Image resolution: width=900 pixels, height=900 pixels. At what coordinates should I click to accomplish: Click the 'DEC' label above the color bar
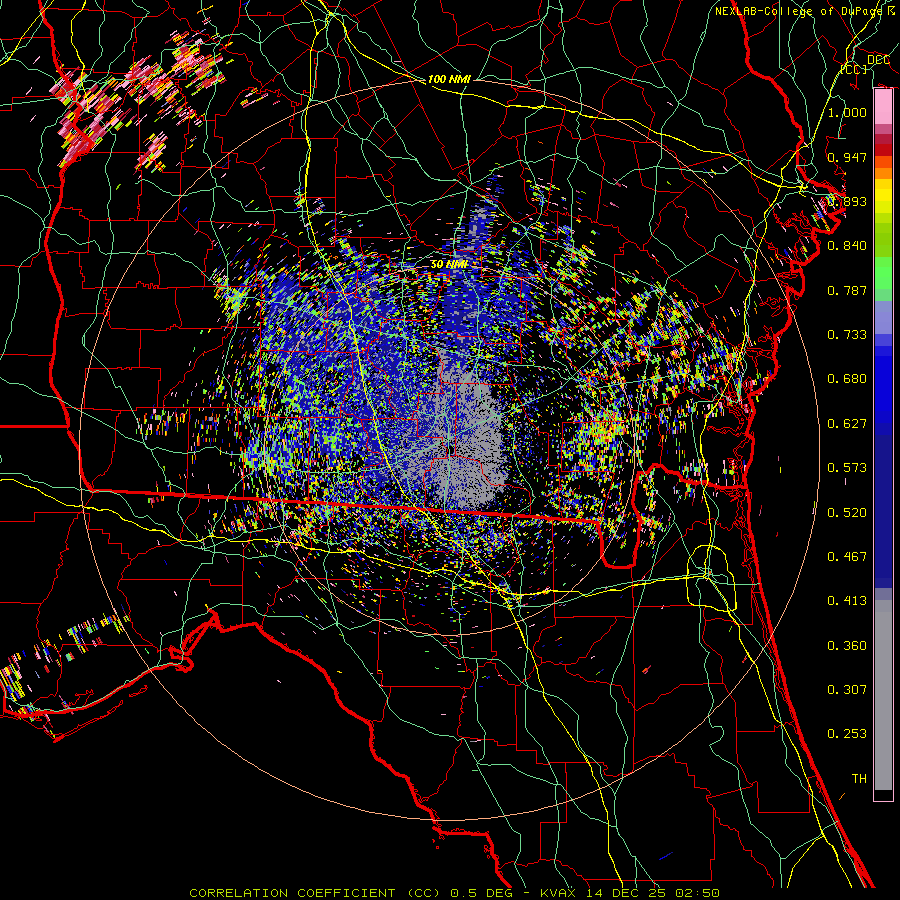[x=878, y=59]
